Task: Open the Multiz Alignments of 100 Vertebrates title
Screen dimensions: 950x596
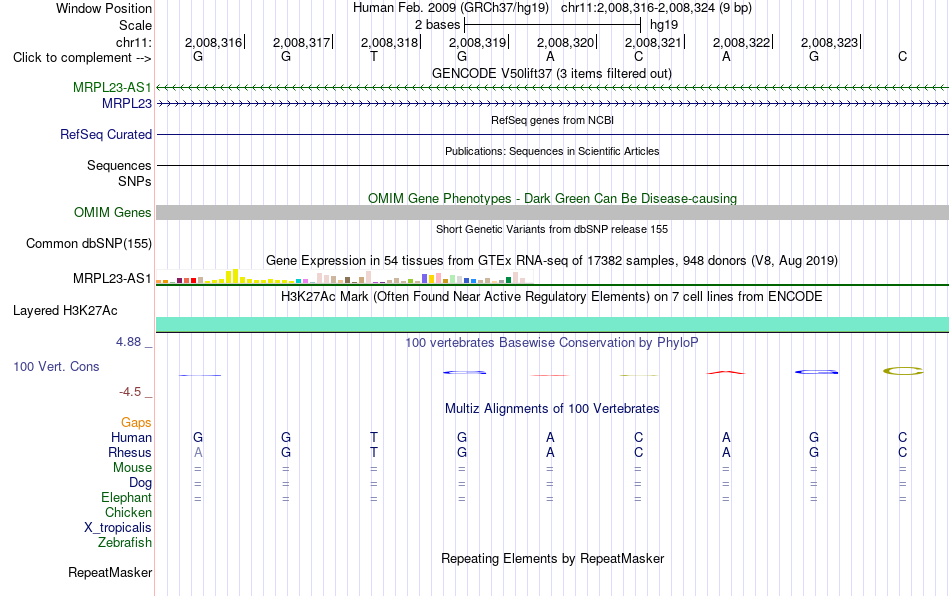Action: [x=552, y=408]
